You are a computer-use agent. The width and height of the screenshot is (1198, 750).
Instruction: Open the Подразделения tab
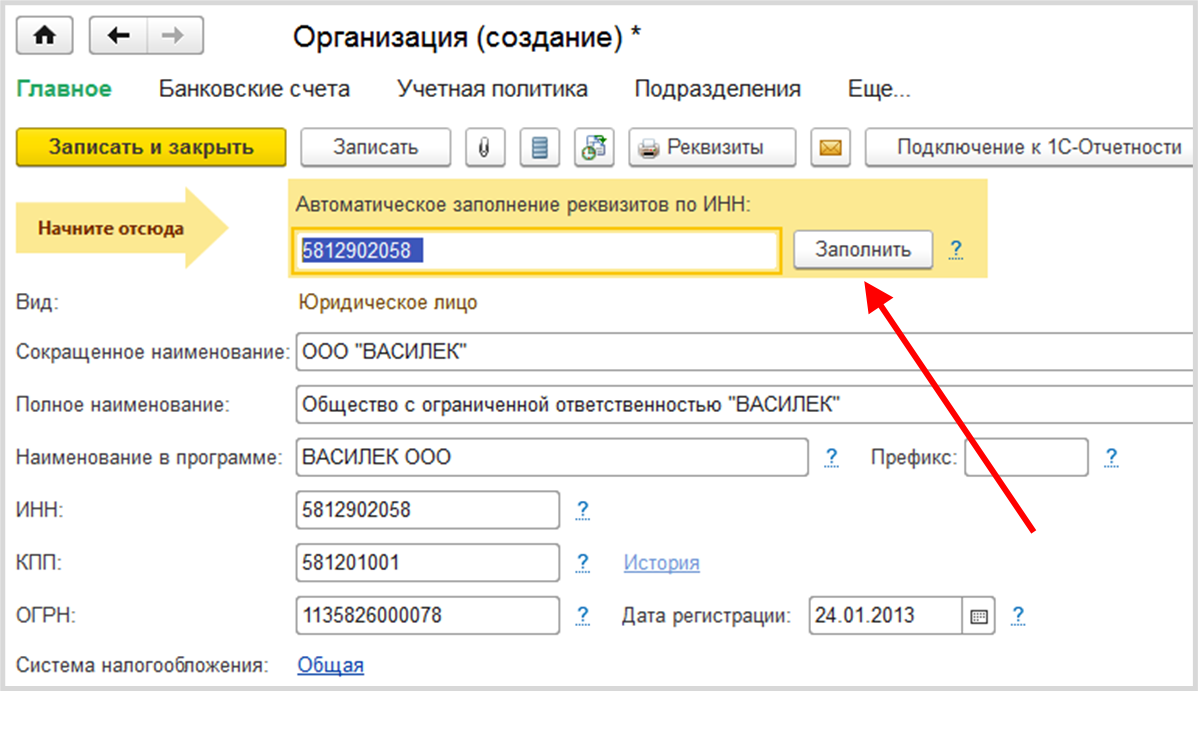pyautogui.click(x=717, y=89)
